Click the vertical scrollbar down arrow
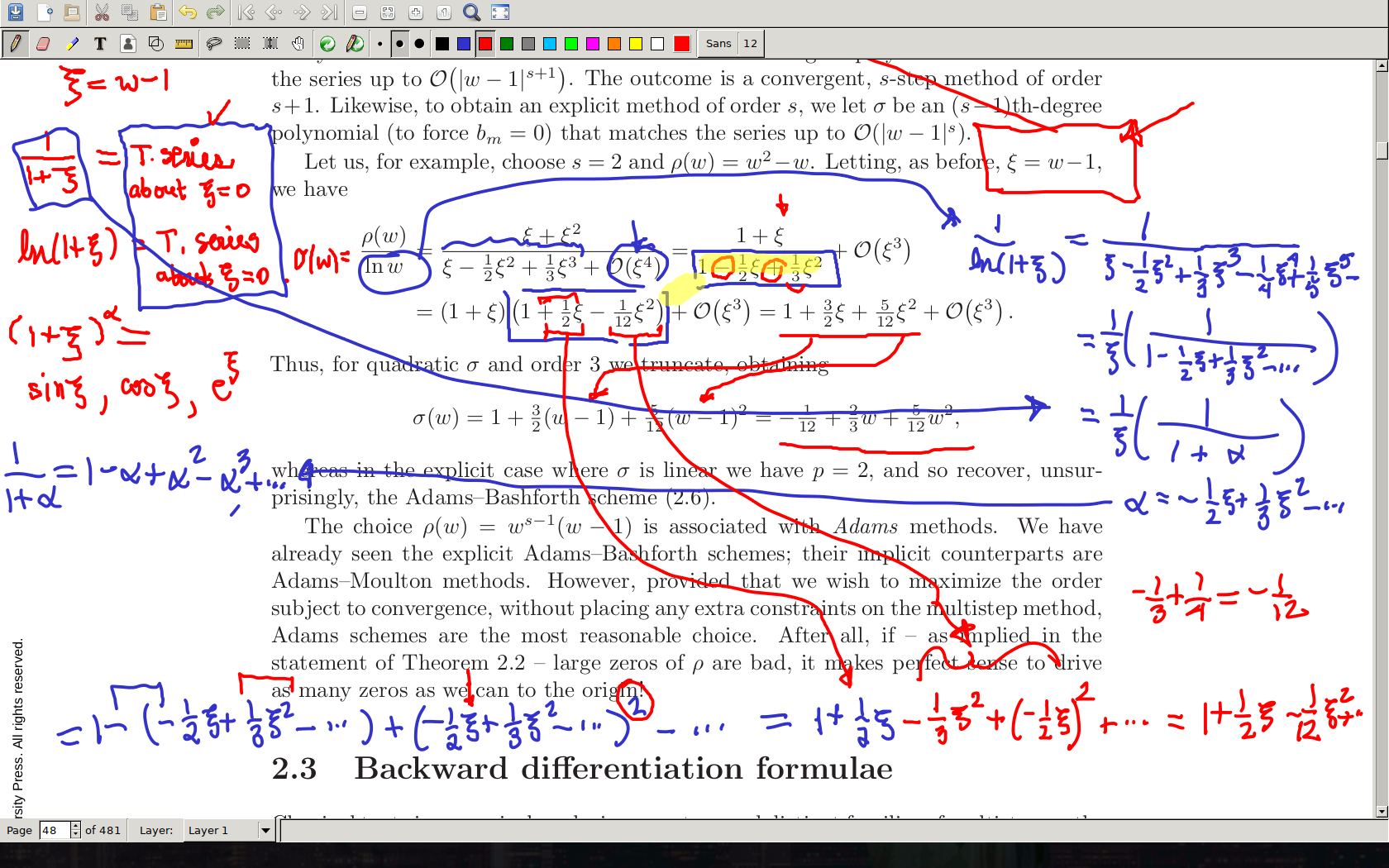The image size is (1389, 868). click(x=1382, y=812)
